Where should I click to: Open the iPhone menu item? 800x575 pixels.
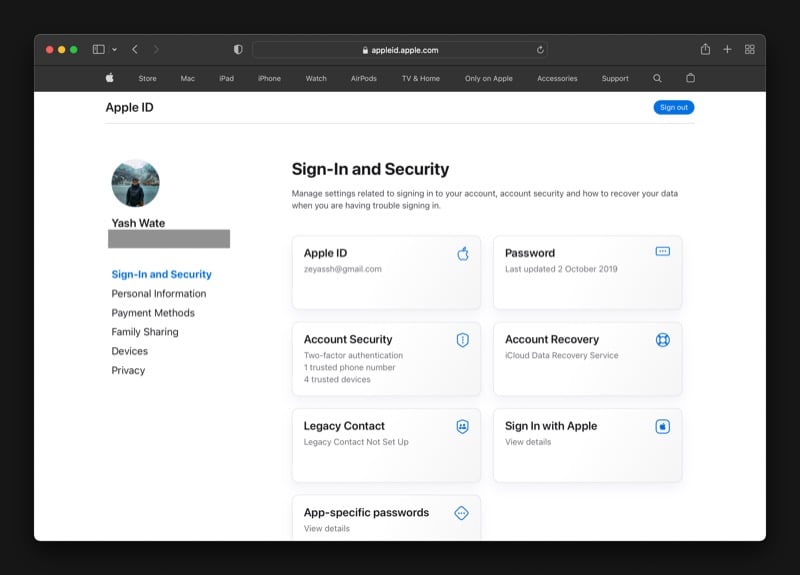pyautogui.click(x=269, y=79)
